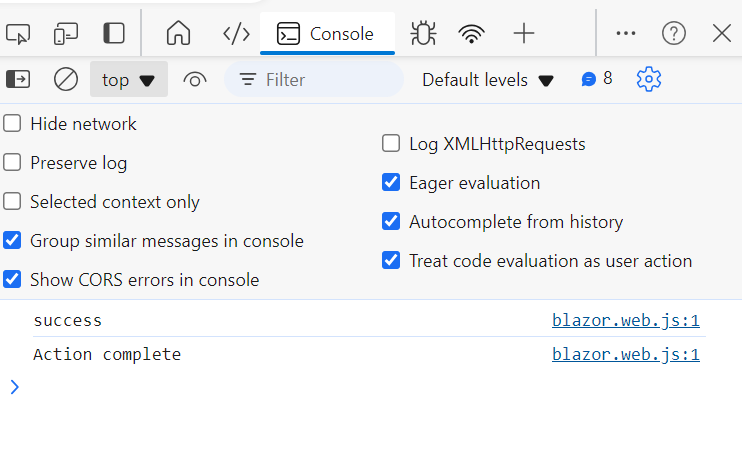This screenshot has width=742, height=471.
Task: Show the console sidebar panel icon
Action: [x=19, y=79]
